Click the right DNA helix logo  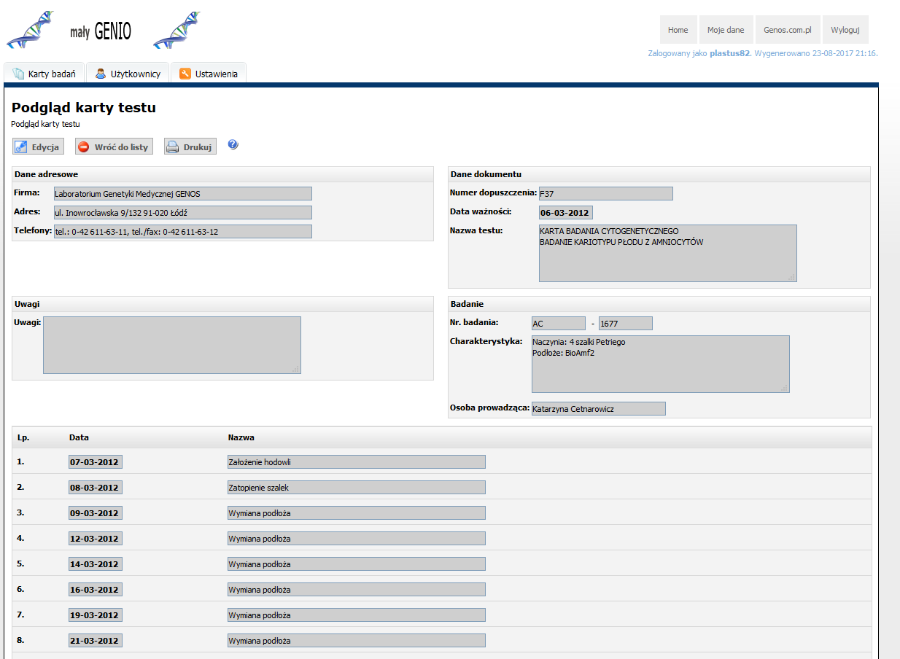coord(177,31)
